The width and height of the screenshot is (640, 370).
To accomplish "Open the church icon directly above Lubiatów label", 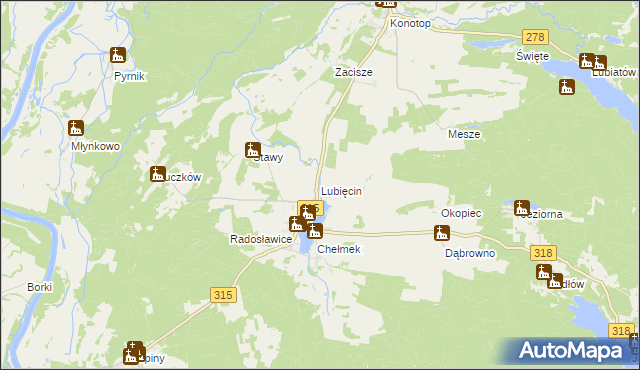I will pyautogui.click(x=599, y=63).
